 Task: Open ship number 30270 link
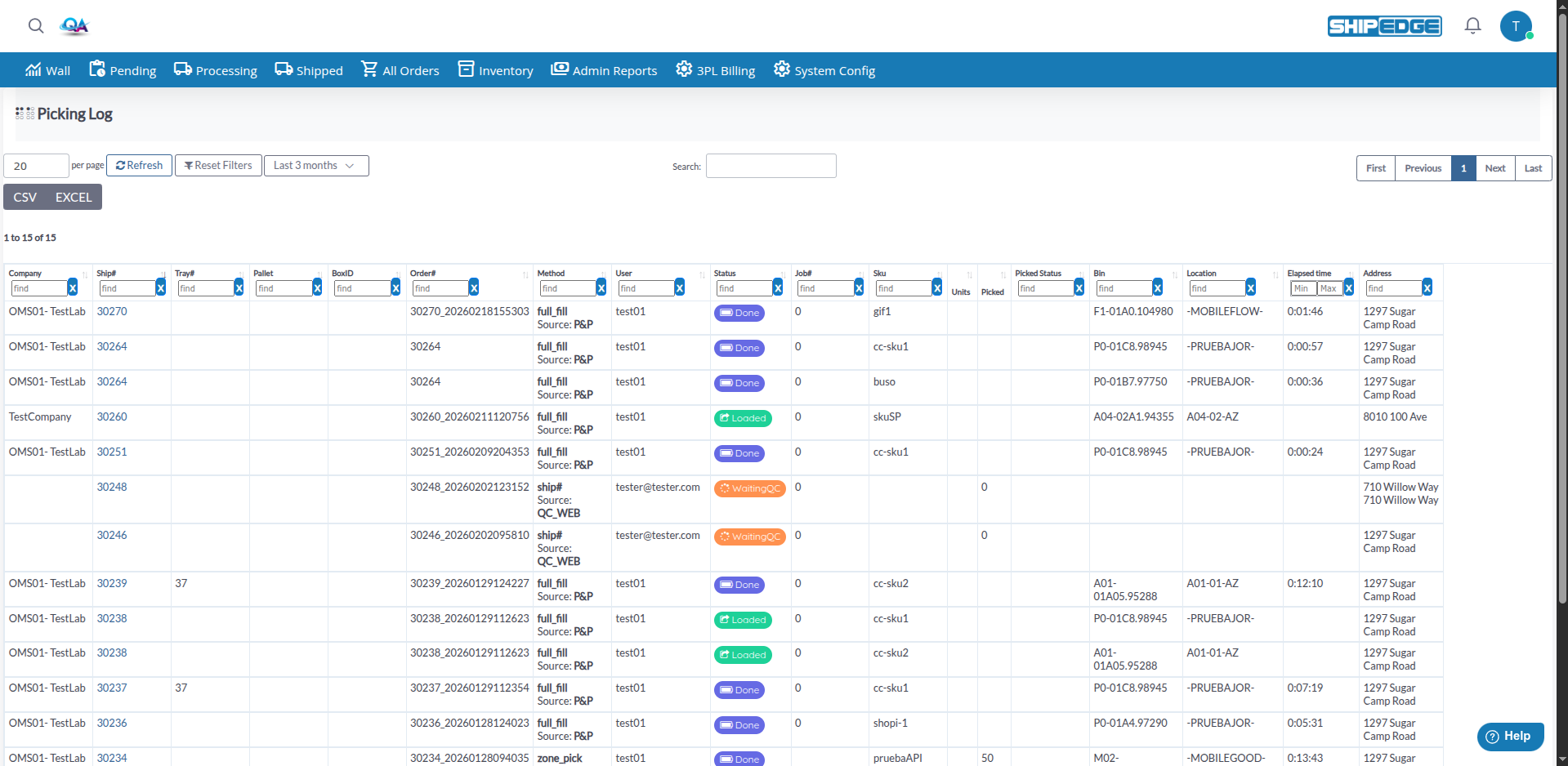112,311
